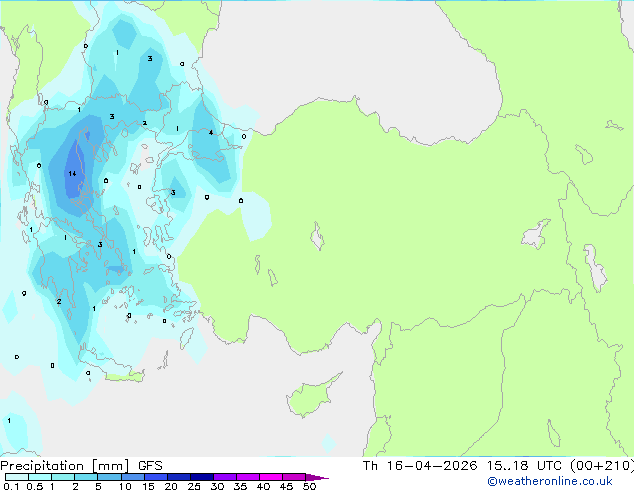The width and height of the screenshot is (634, 490).
Task: Pick the 35–40 mm purple legend swatch
Action: (x=248, y=477)
